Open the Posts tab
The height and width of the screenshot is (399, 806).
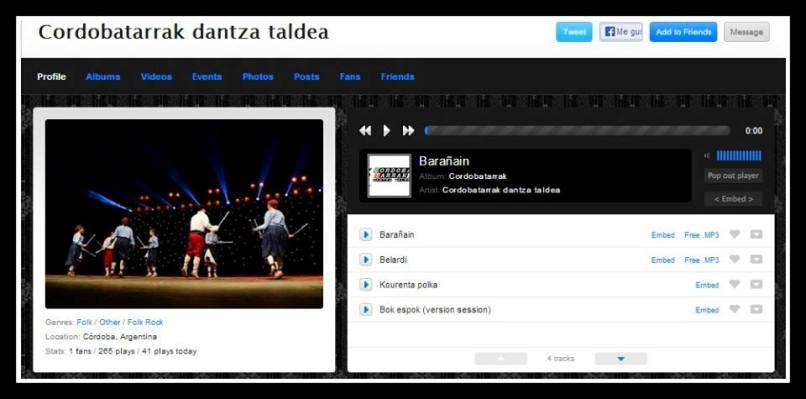click(306, 77)
